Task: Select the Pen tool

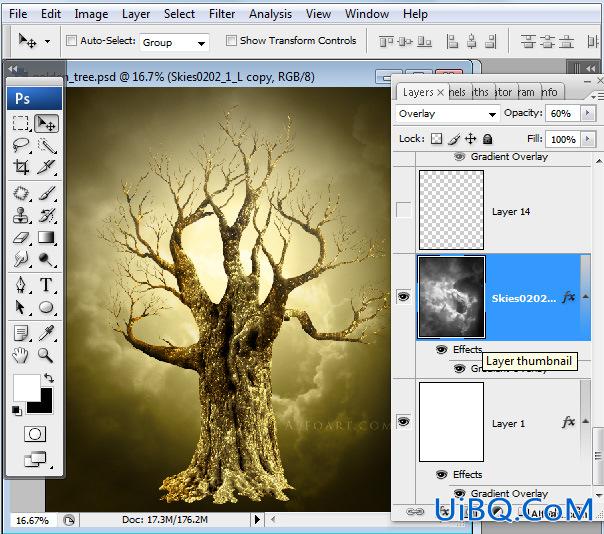Action: (x=20, y=285)
